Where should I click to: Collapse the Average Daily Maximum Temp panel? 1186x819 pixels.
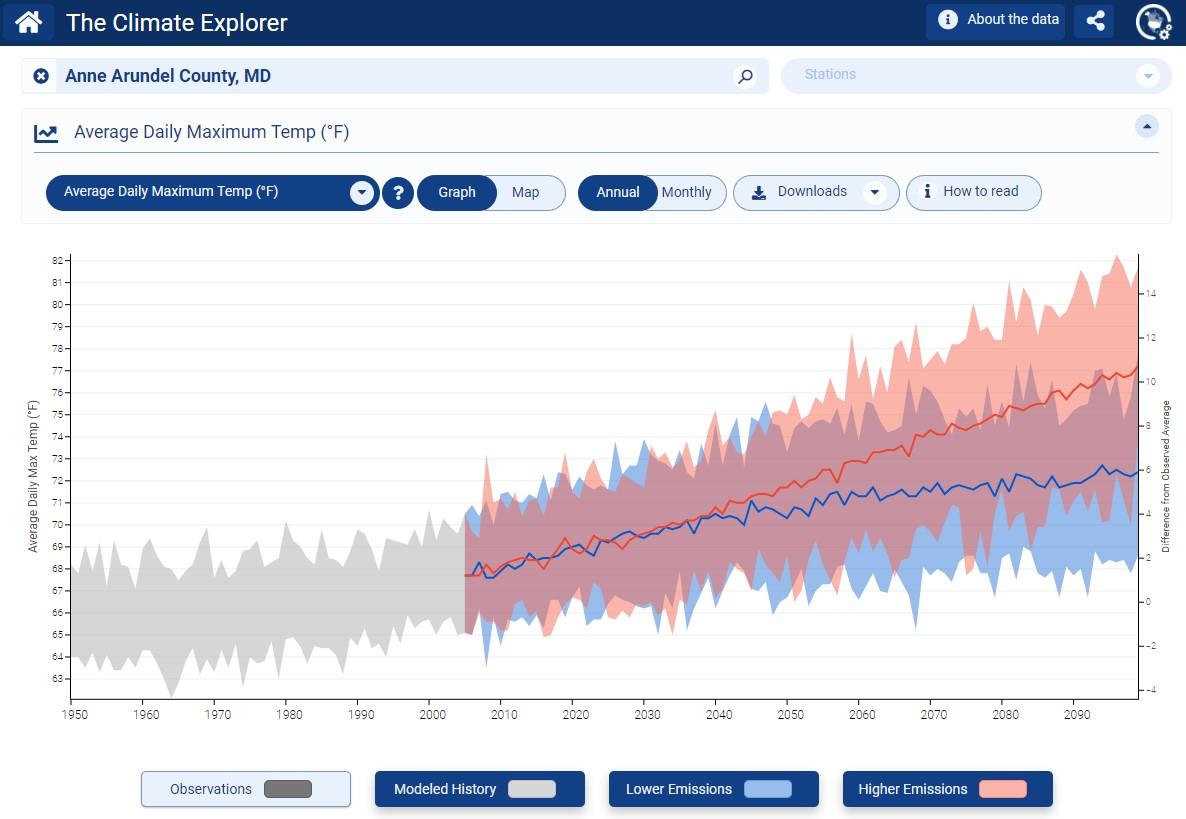(x=1147, y=126)
